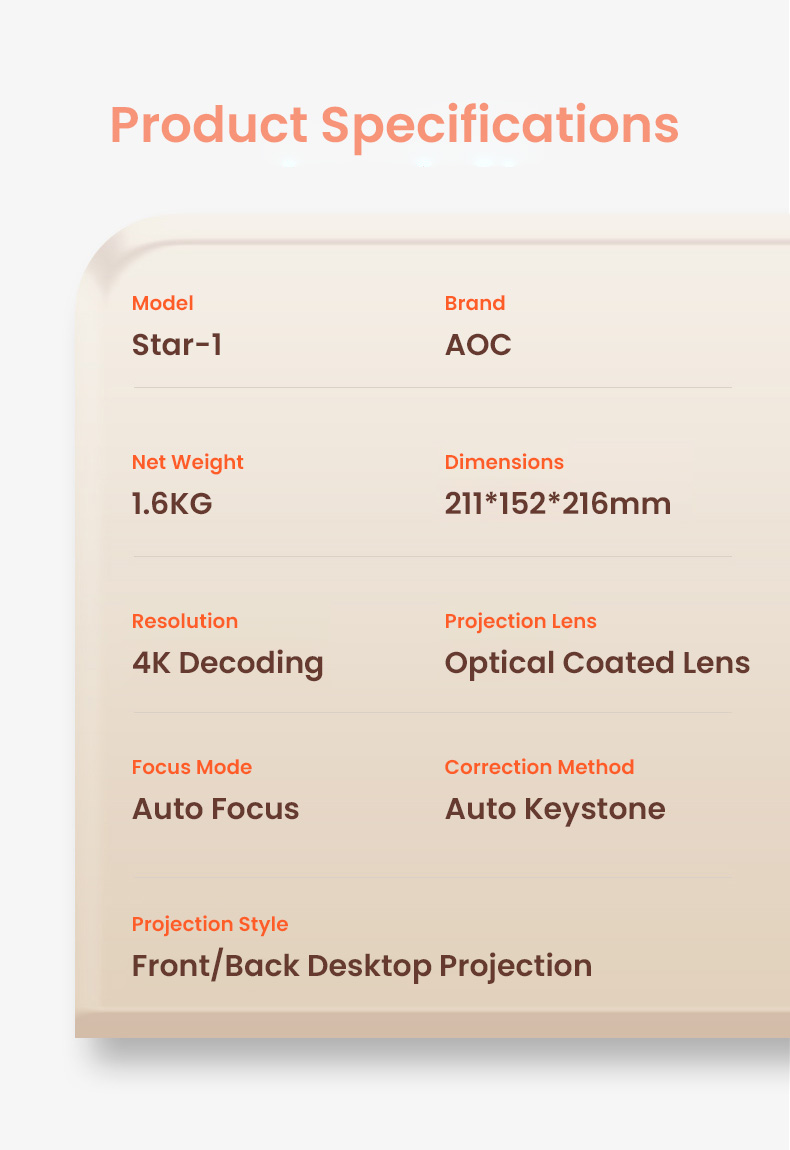Select the Projection Lens label

click(520, 622)
